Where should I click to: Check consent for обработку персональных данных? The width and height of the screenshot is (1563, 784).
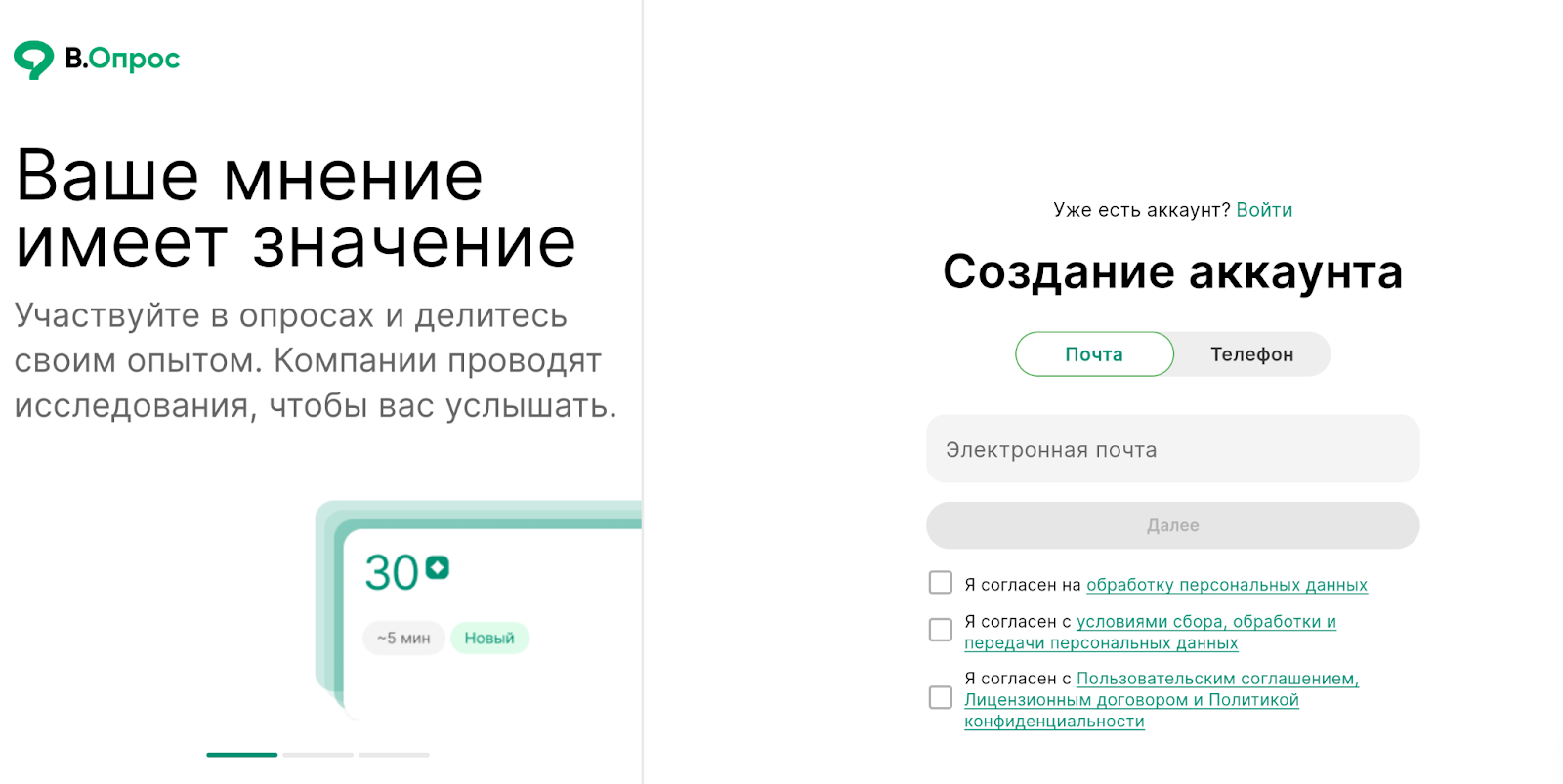[x=940, y=582]
